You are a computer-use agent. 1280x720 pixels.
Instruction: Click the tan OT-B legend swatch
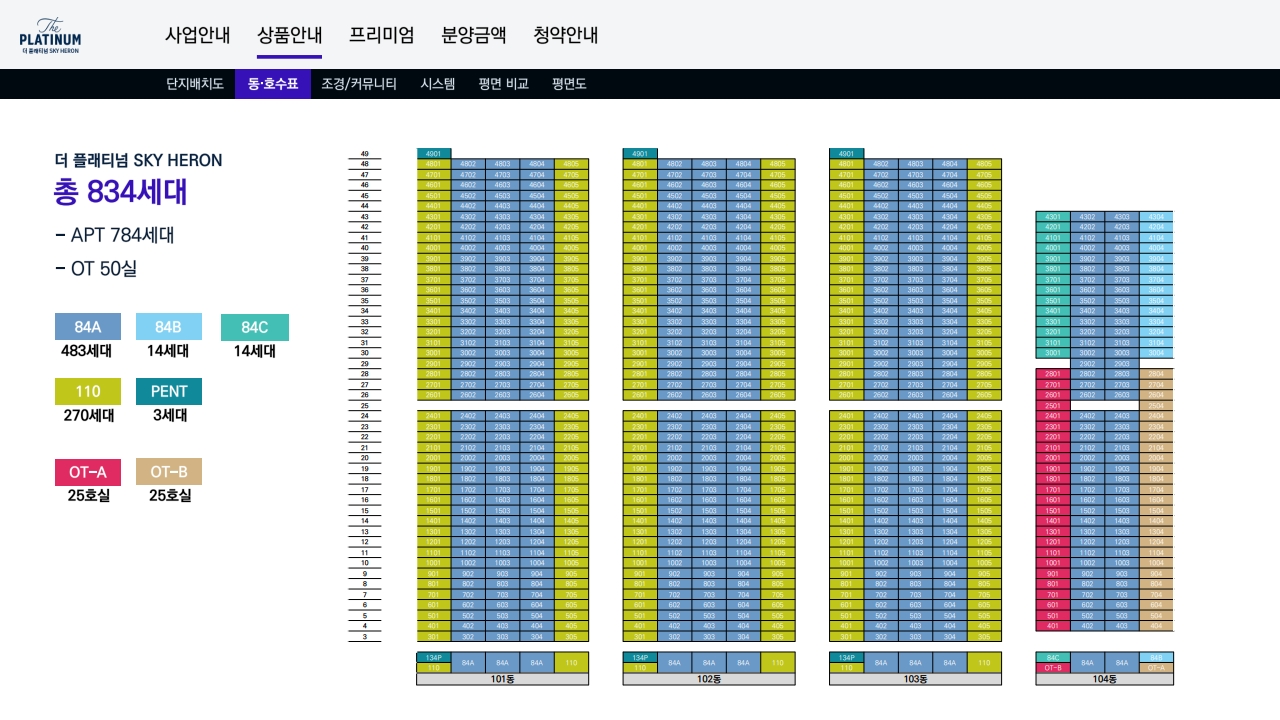[x=169, y=471]
